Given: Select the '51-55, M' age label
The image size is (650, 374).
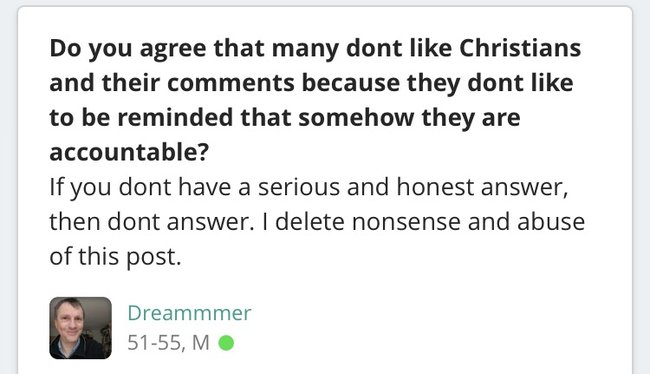Looking at the screenshot, I should pyautogui.click(x=168, y=343).
